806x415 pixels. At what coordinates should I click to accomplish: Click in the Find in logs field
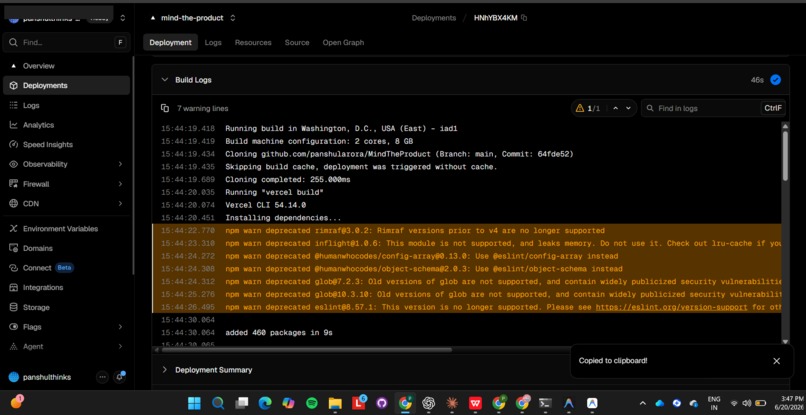click(713, 109)
